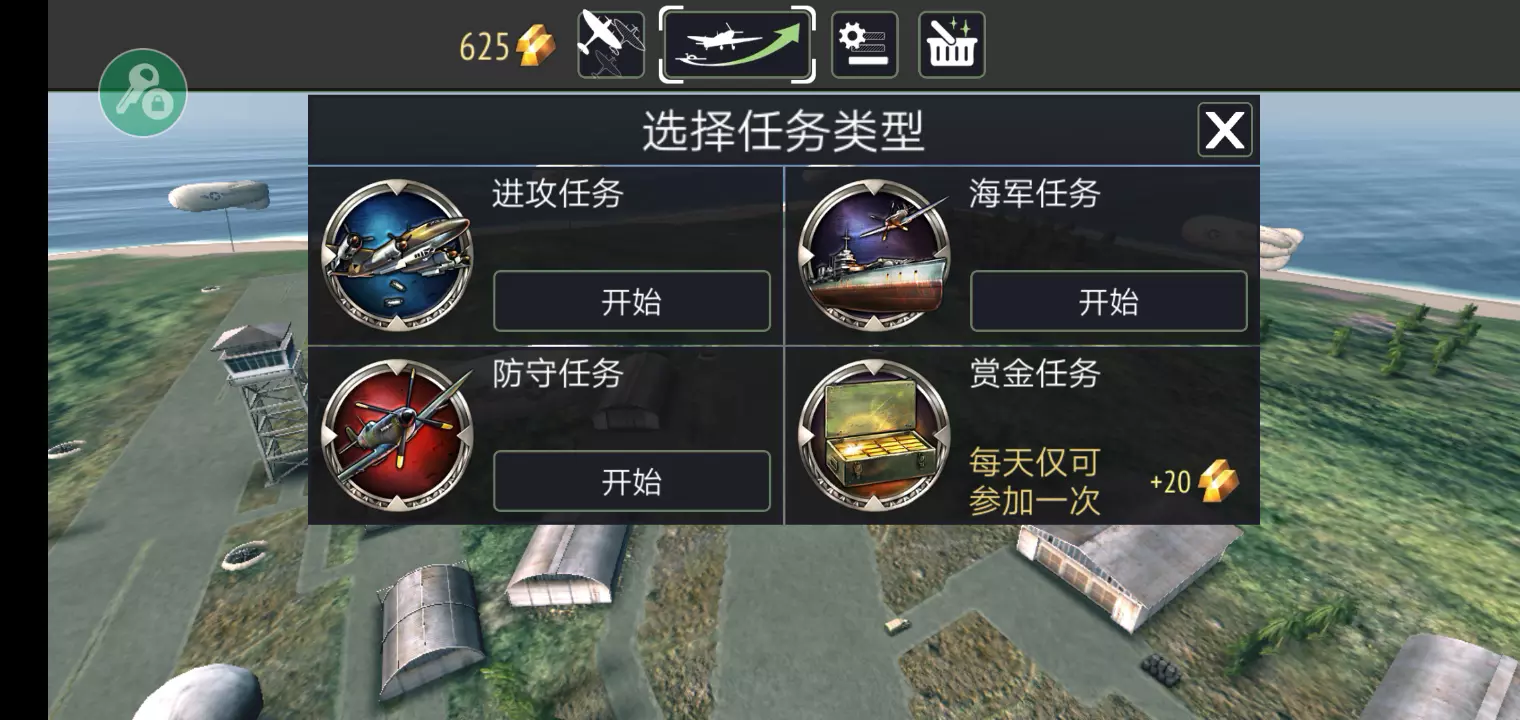Open the aircraft hangar planes icon
Image resolution: width=1520 pixels, height=720 pixels.
(x=611, y=45)
